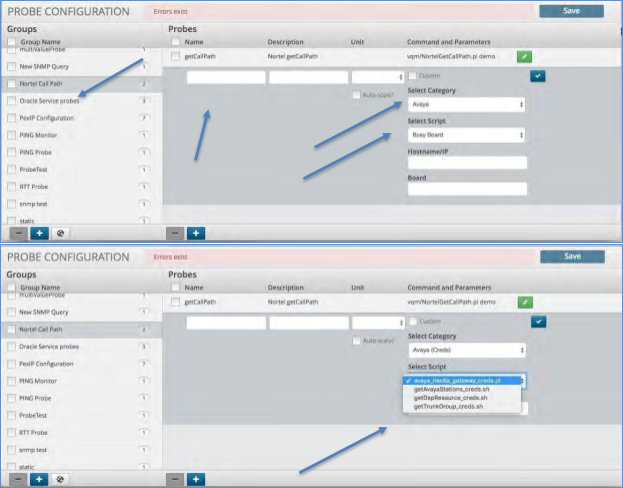Expand the category dropdown showing Avaya (Creds)

[467, 350]
